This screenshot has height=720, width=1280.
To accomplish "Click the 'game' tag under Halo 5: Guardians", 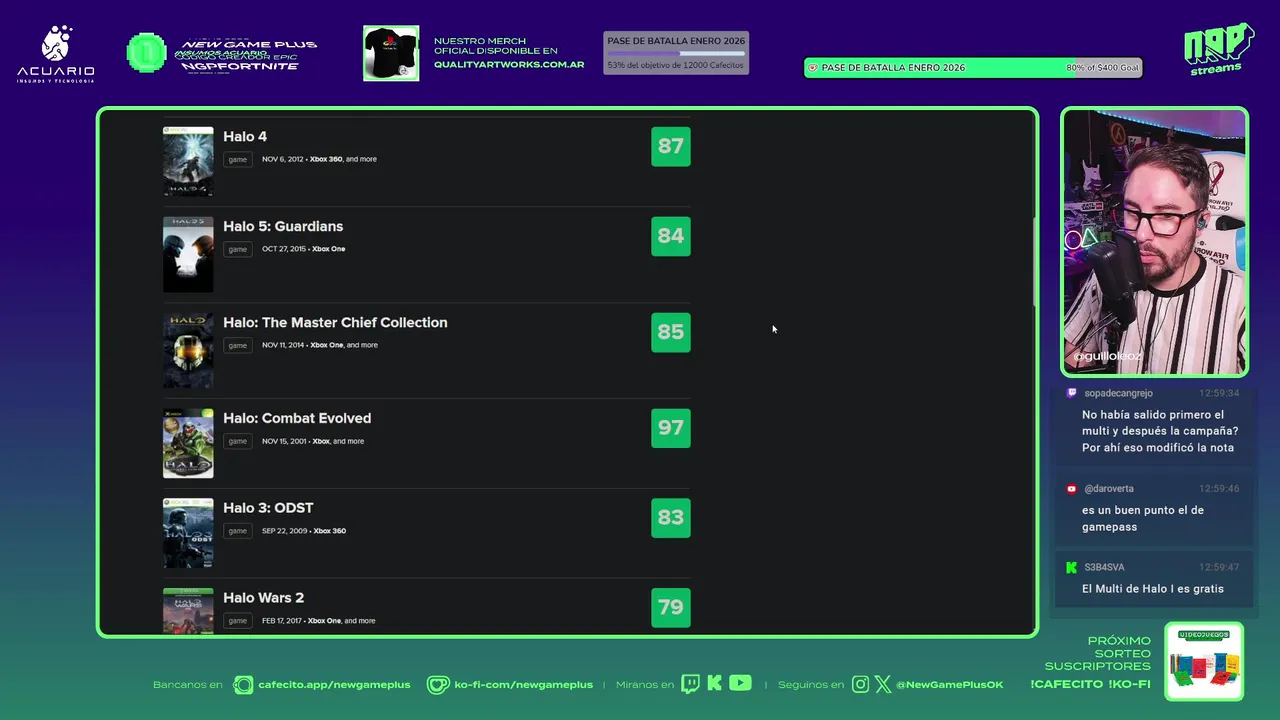I will pos(237,249).
